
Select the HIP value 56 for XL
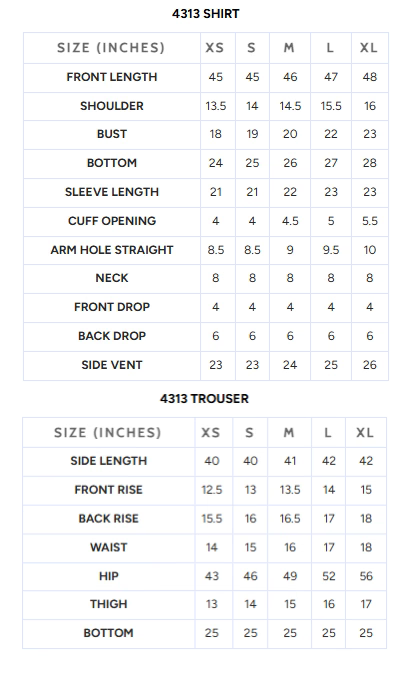pyautogui.click(x=366, y=576)
